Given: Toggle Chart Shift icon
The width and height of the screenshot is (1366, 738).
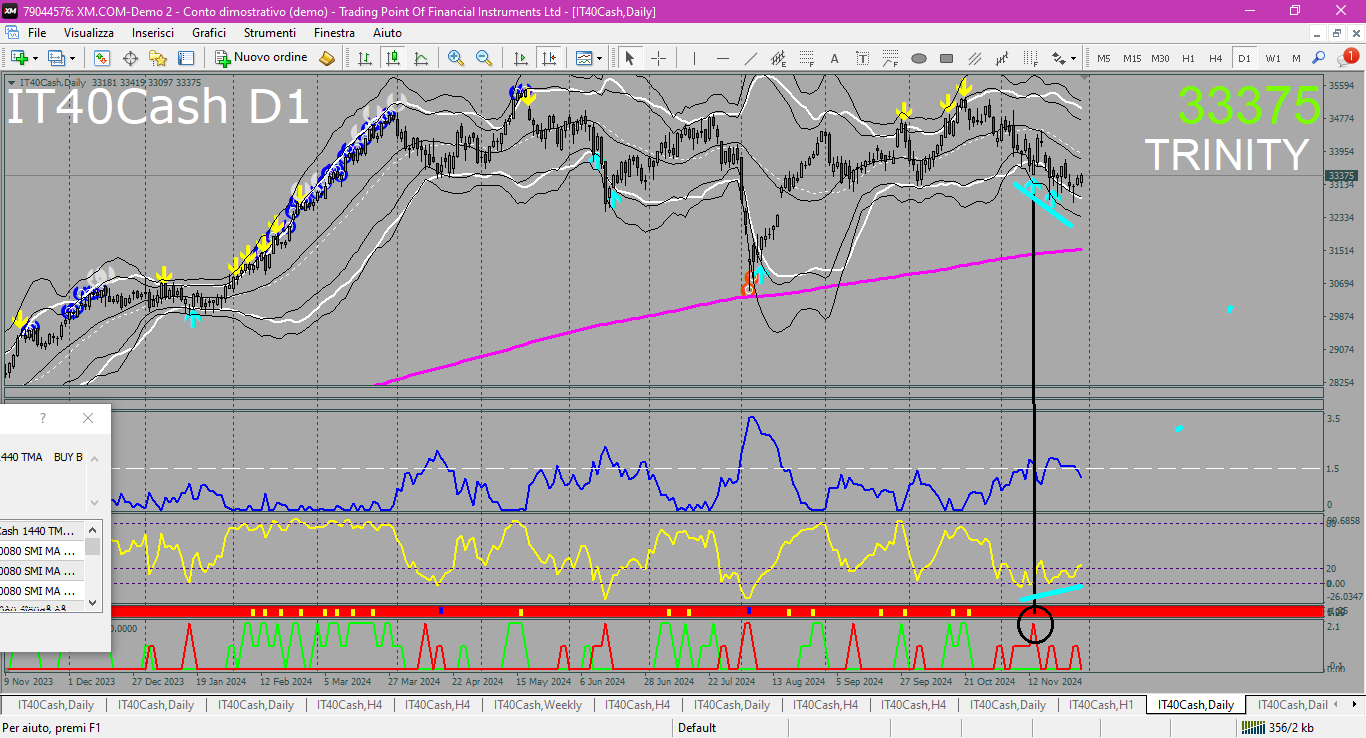Looking at the screenshot, I should [548, 58].
